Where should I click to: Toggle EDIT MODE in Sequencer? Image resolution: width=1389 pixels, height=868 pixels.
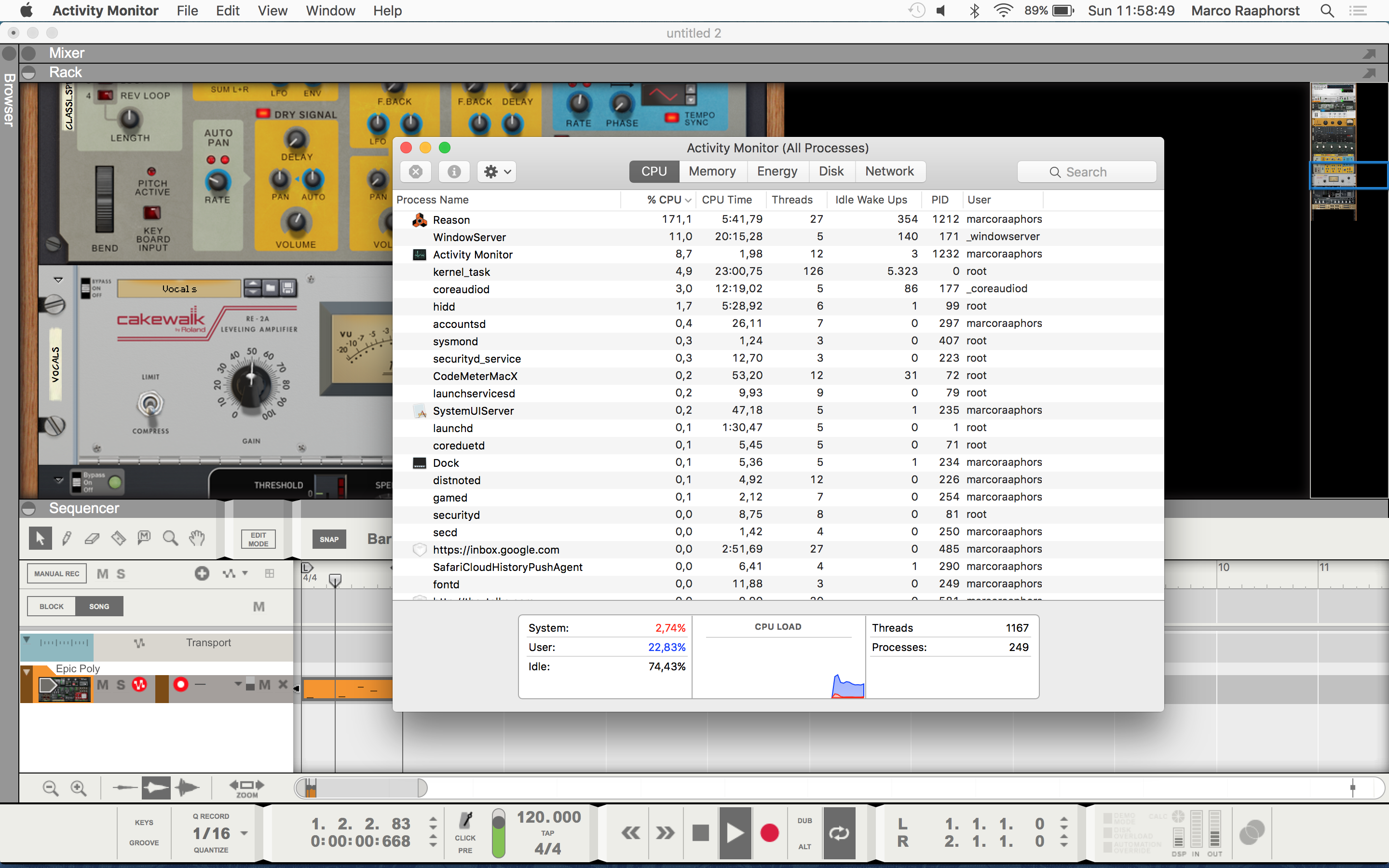(259, 539)
